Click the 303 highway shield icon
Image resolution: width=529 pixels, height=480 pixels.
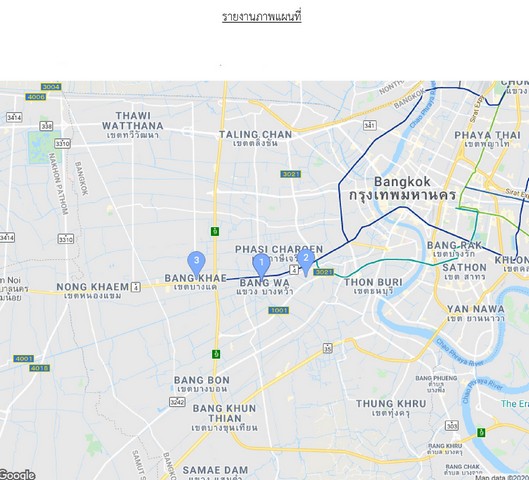(452, 426)
